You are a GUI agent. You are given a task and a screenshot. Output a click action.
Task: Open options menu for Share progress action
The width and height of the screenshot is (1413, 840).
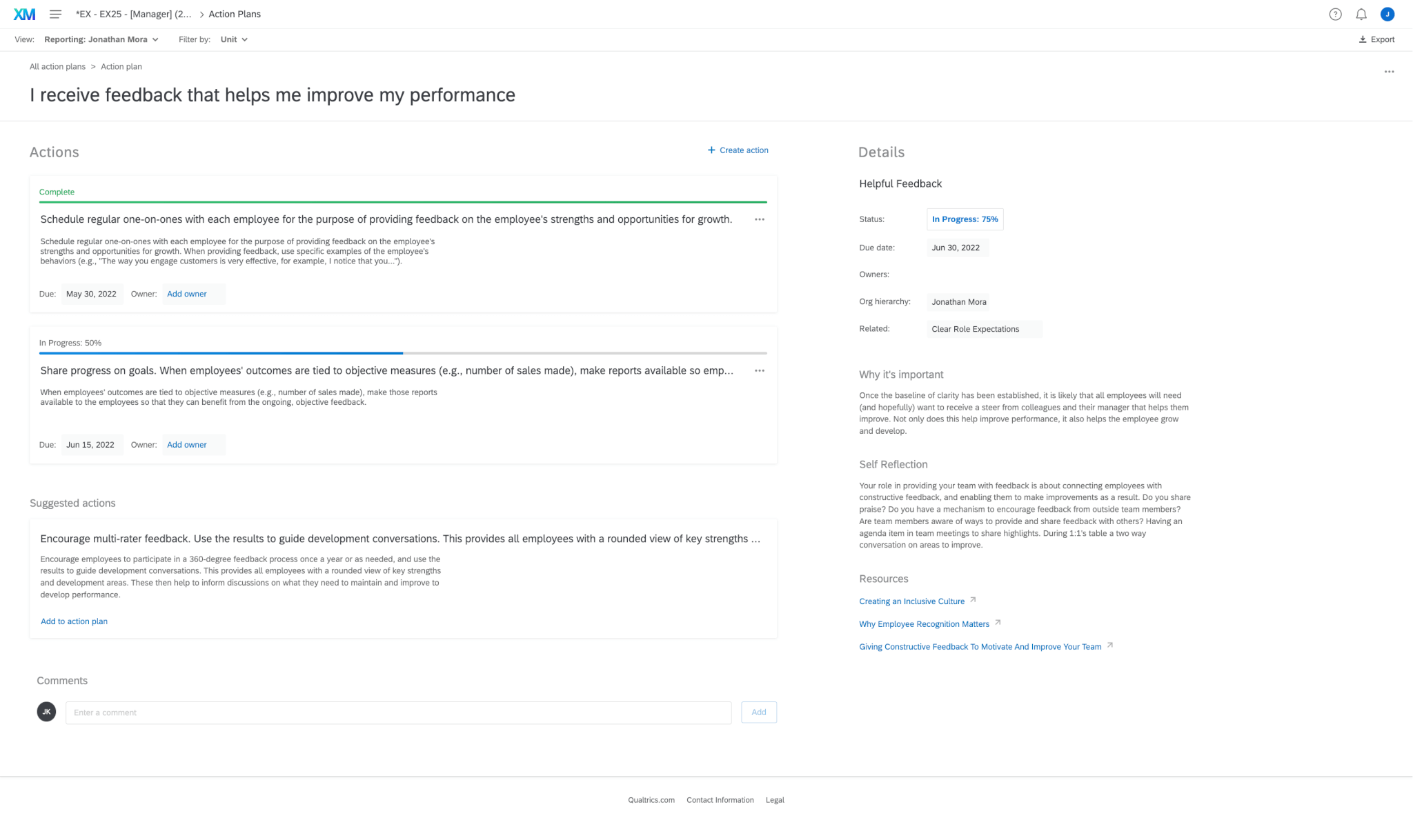click(760, 370)
